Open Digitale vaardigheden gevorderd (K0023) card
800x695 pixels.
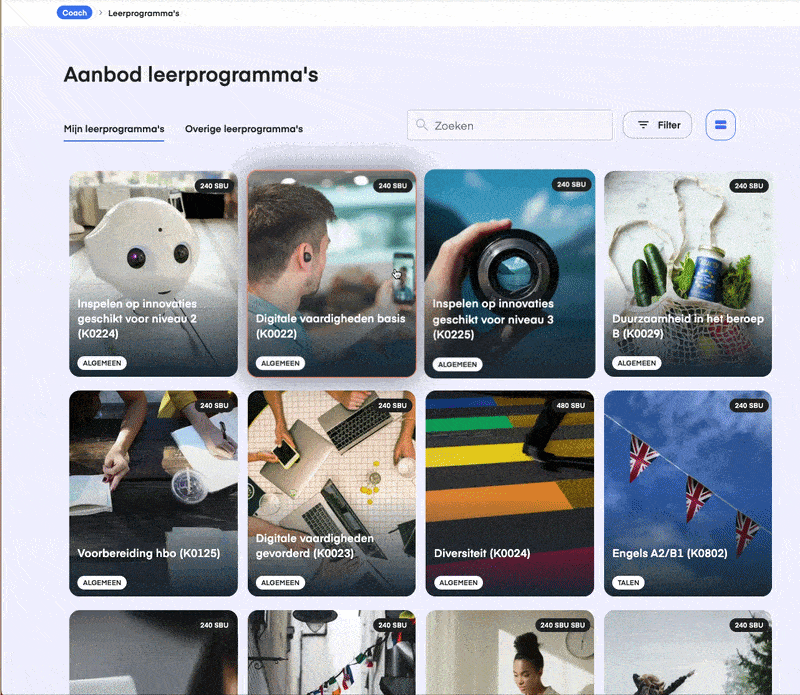(332, 493)
